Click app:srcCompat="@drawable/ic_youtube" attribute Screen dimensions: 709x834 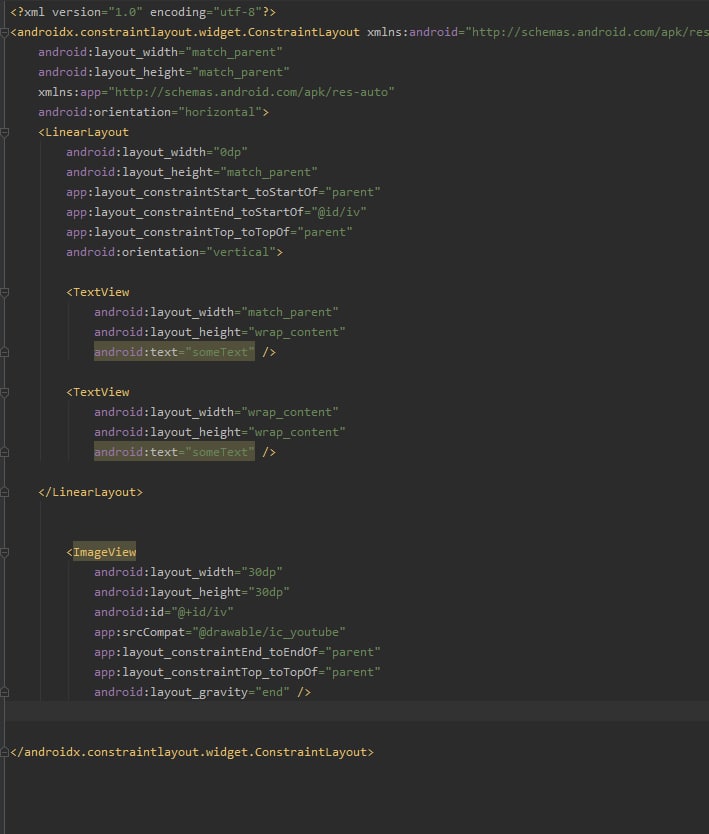point(220,632)
